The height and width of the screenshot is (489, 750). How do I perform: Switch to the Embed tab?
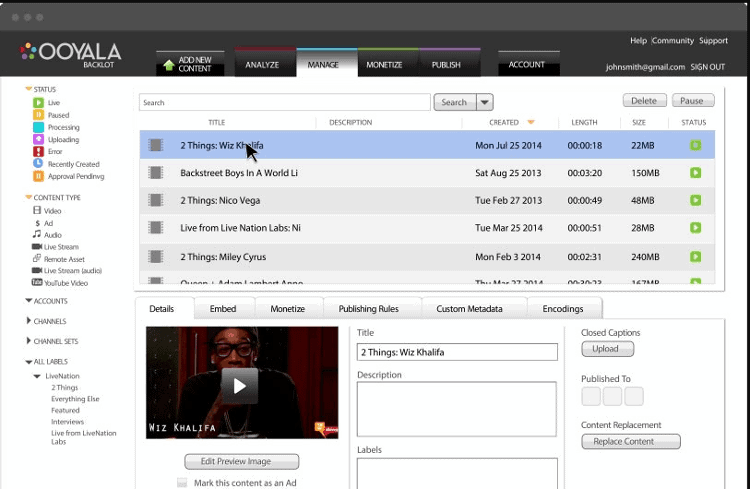[223, 309]
